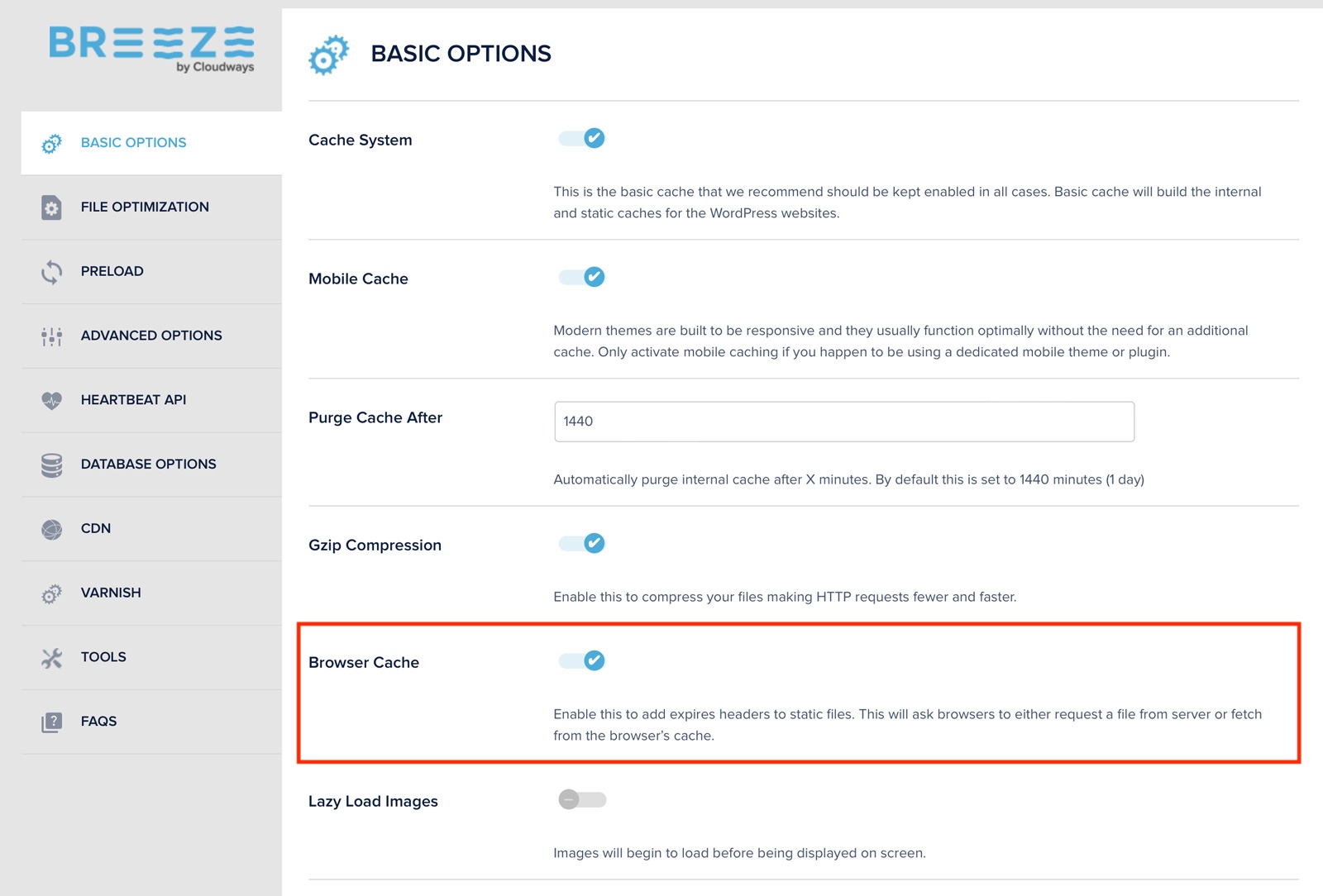Screen dimensions: 1323x896
Task: Focus the Purge Cache After input field
Action: pos(844,422)
